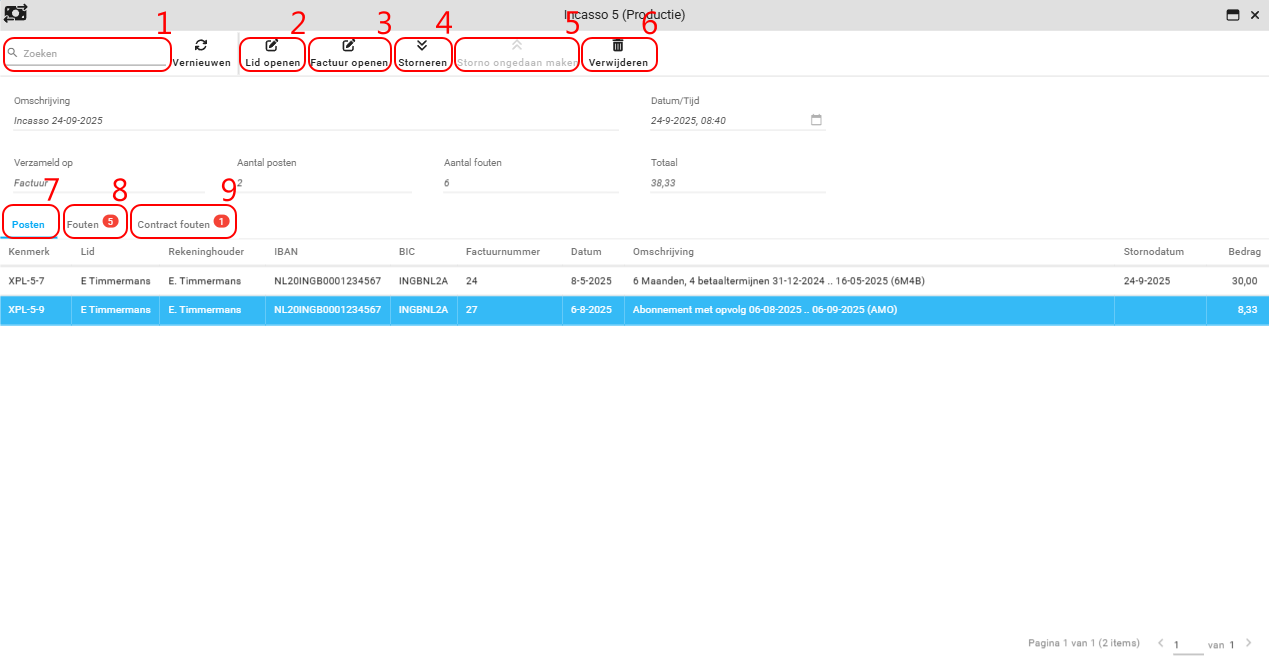Focus the Zoeken search field
Image resolution: width=1269 pixels, height=663 pixels.
(92, 53)
